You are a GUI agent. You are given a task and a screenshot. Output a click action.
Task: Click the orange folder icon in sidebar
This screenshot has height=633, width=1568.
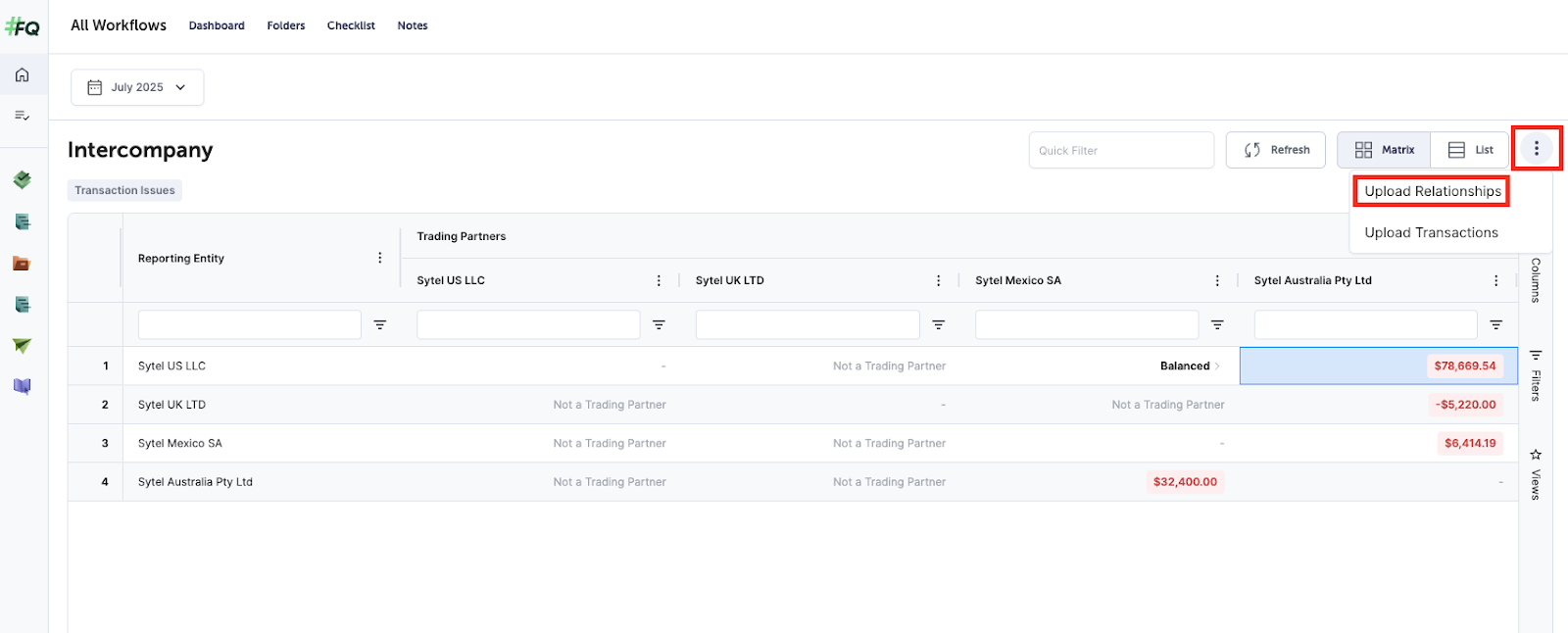[x=22, y=264]
